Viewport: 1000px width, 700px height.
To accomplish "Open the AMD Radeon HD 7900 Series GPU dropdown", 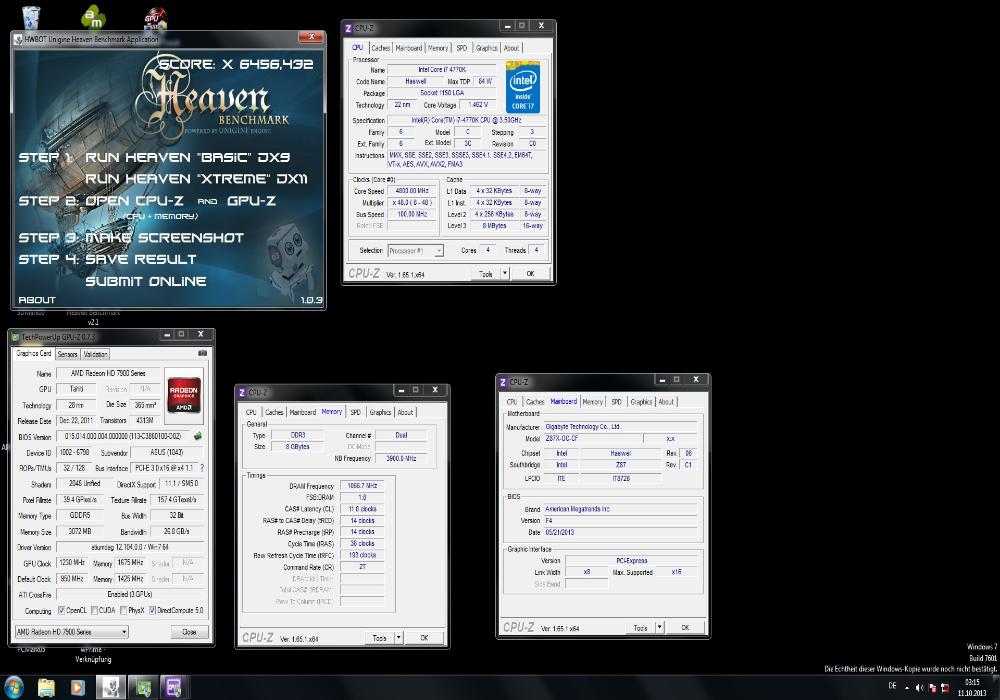I will pos(71,632).
